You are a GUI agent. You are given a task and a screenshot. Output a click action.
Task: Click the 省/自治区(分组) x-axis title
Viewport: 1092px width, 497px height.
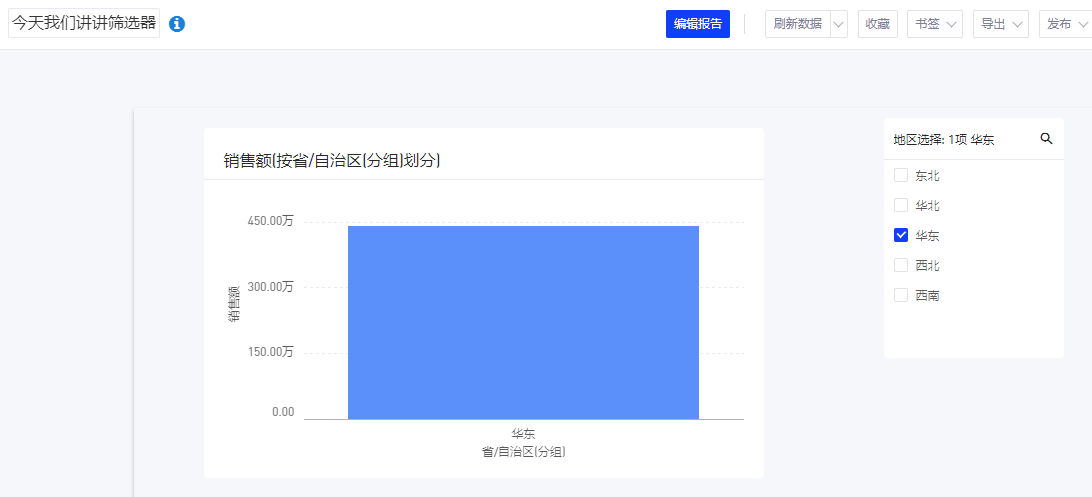point(523,452)
